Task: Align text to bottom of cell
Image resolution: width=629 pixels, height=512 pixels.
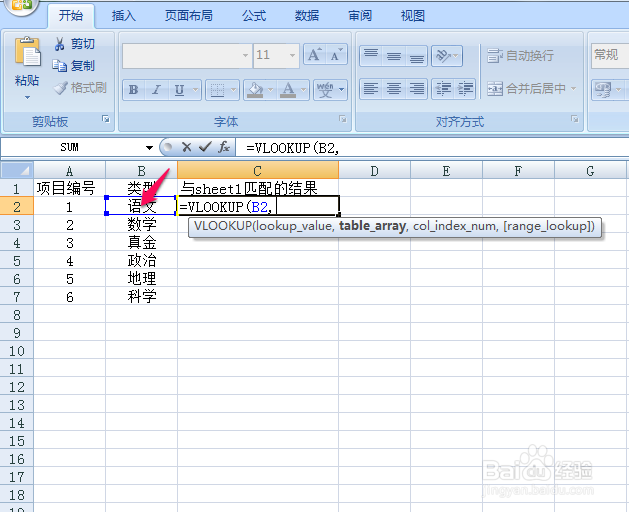Action: [416, 56]
